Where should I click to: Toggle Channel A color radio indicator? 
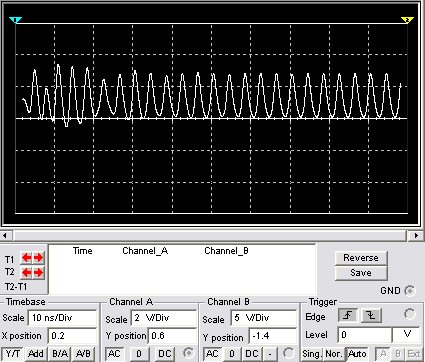tap(189, 353)
